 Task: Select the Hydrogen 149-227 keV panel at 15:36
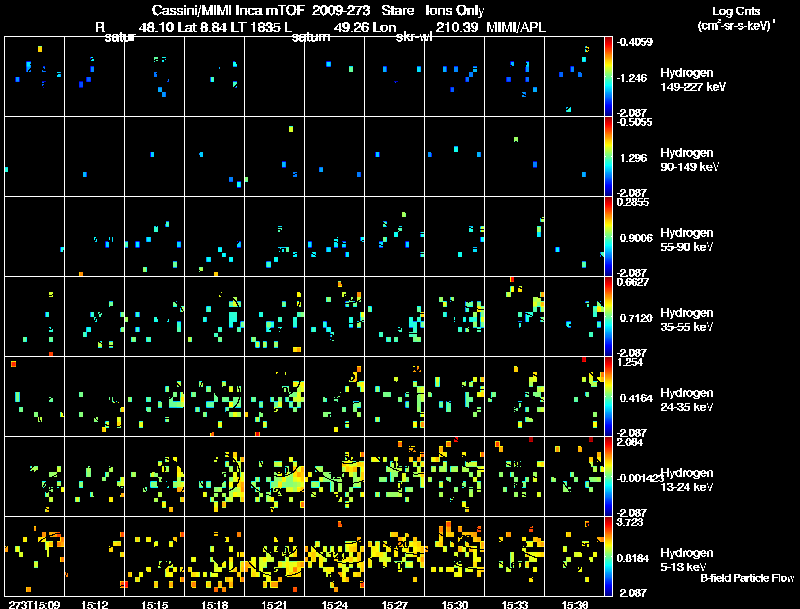574,77
